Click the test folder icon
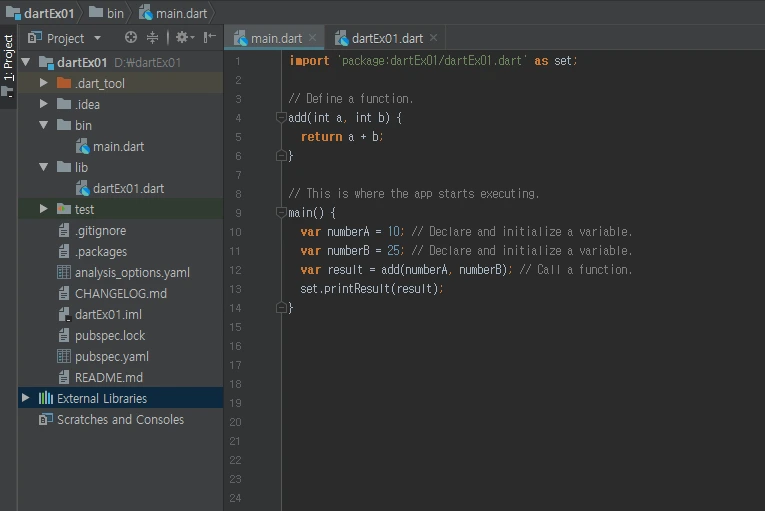 point(64,209)
